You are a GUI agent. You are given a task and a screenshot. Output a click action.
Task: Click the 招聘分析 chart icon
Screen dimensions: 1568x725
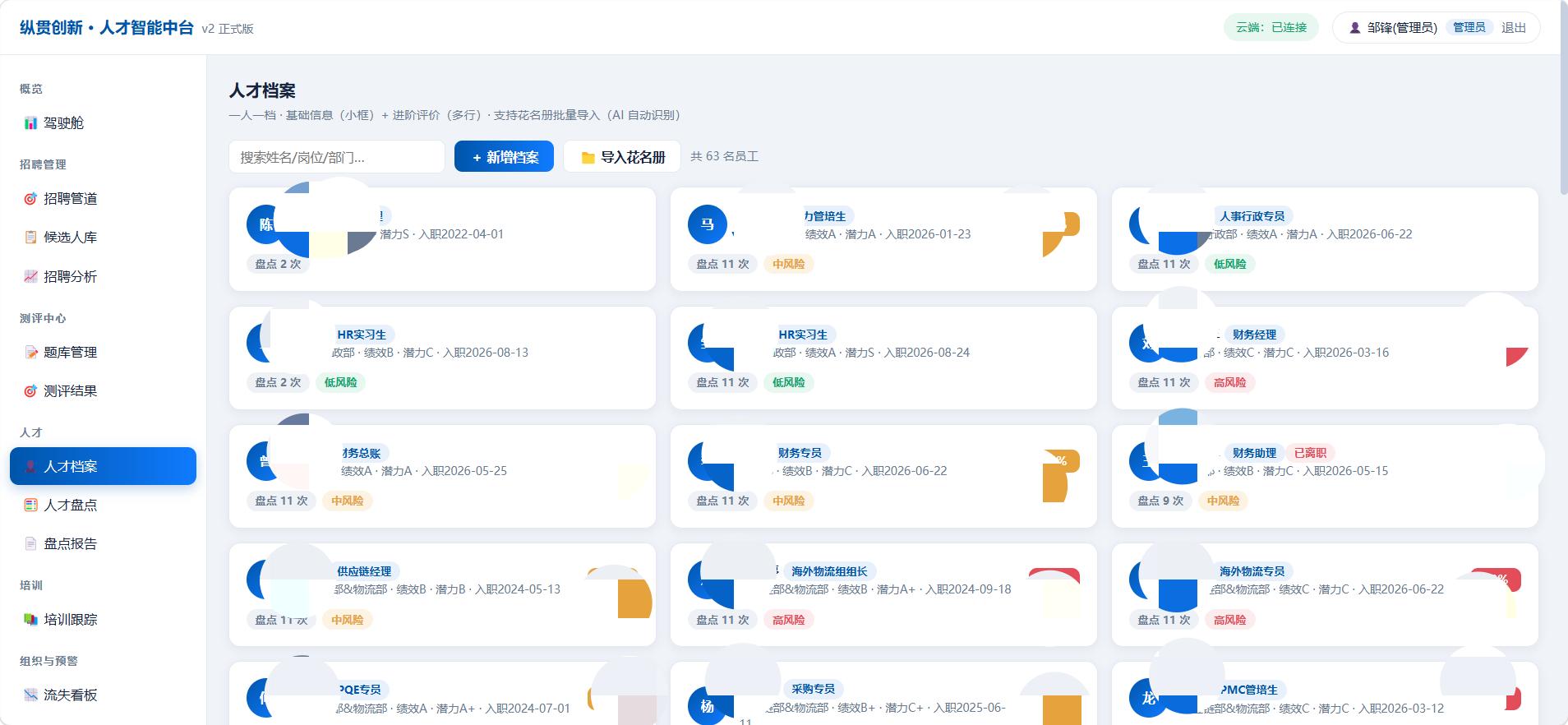[x=30, y=277]
